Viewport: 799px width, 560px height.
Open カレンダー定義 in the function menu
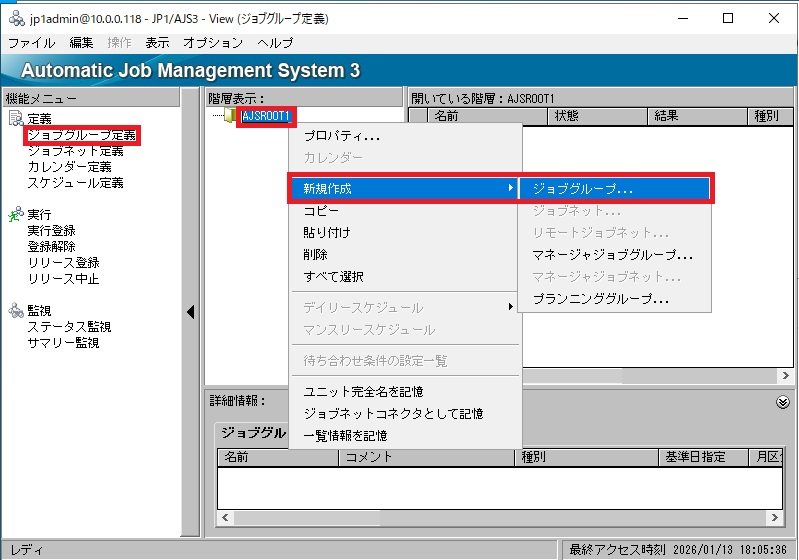click(69, 167)
